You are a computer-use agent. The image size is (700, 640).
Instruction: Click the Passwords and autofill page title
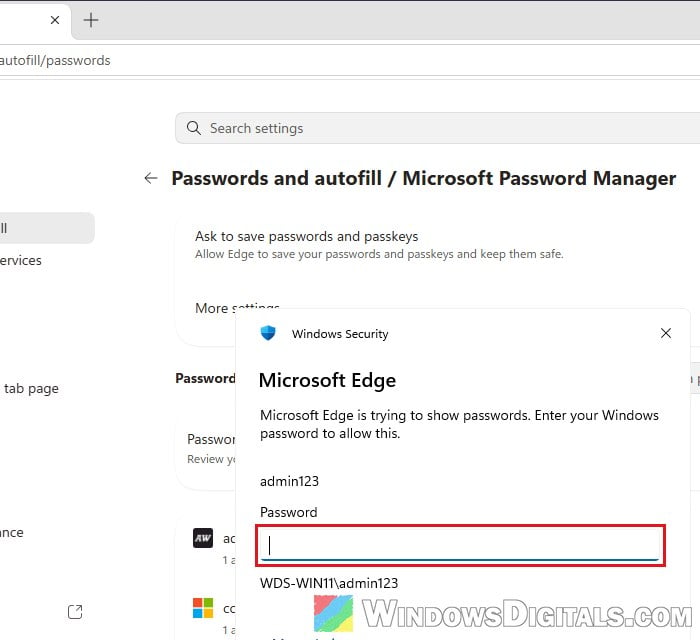pyautogui.click(x=423, y=178)
